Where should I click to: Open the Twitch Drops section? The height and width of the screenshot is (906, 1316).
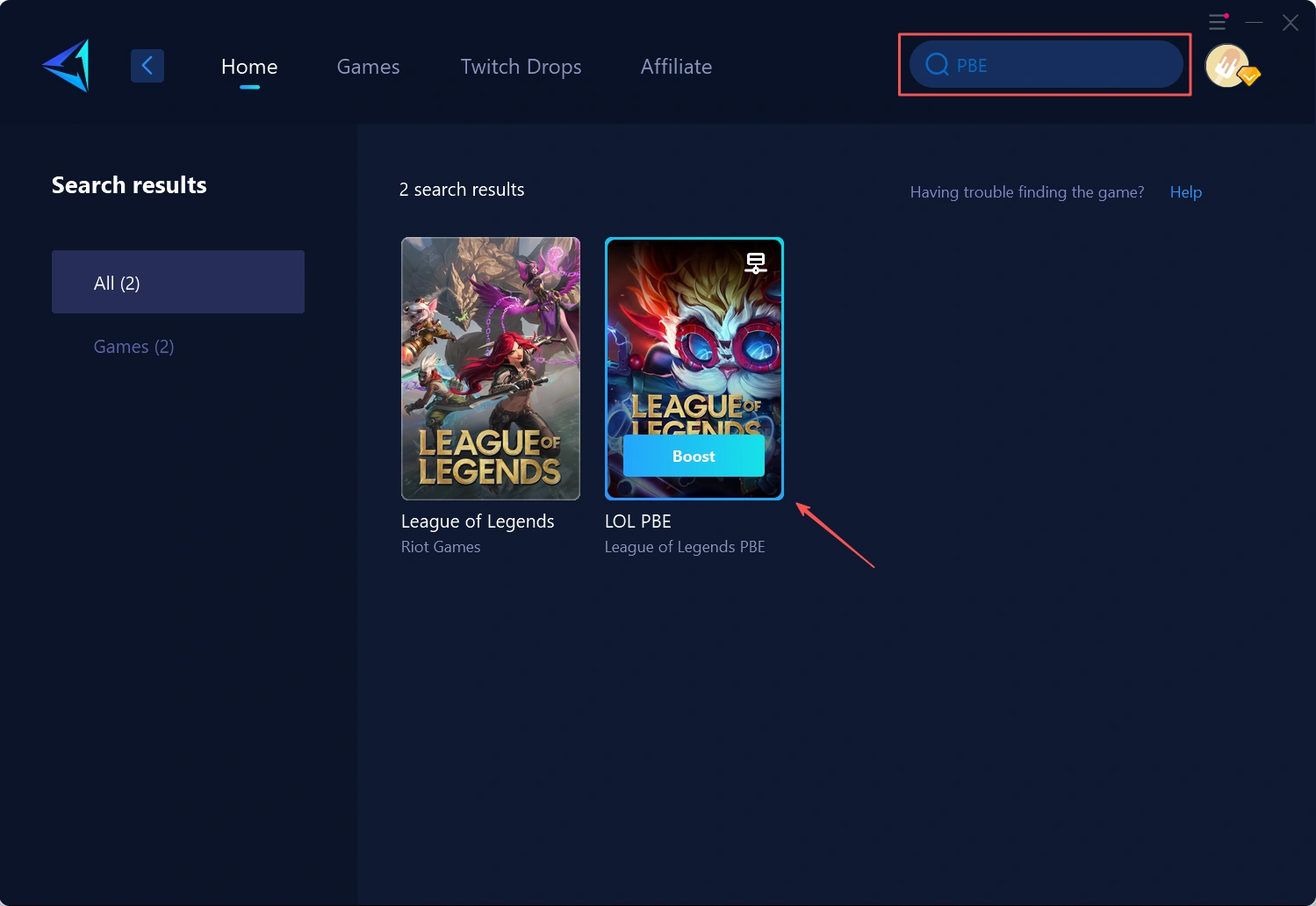click(521, 66)
